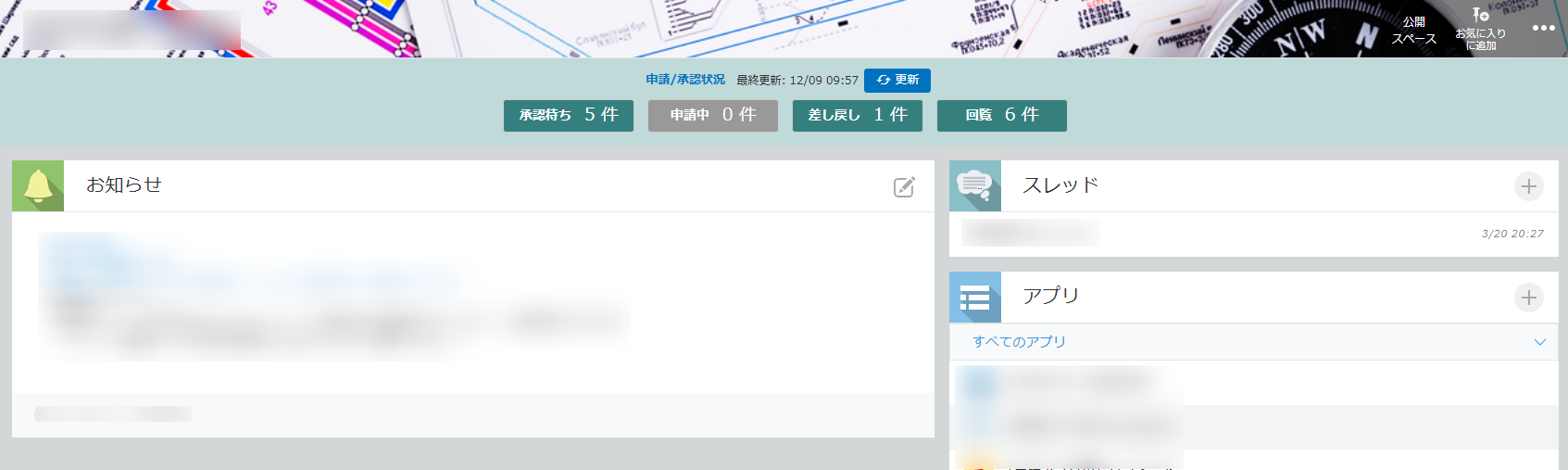Click the pin icon to add to favorites
The image size is (1568, 470).
[1480, 16]
